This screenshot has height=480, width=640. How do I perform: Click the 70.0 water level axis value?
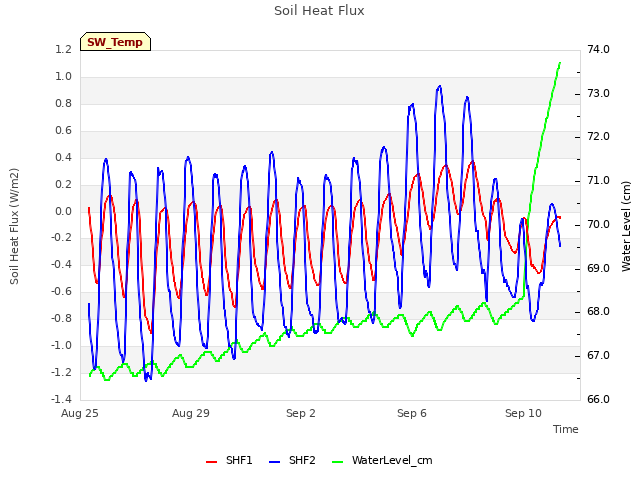tap(598, 224)
